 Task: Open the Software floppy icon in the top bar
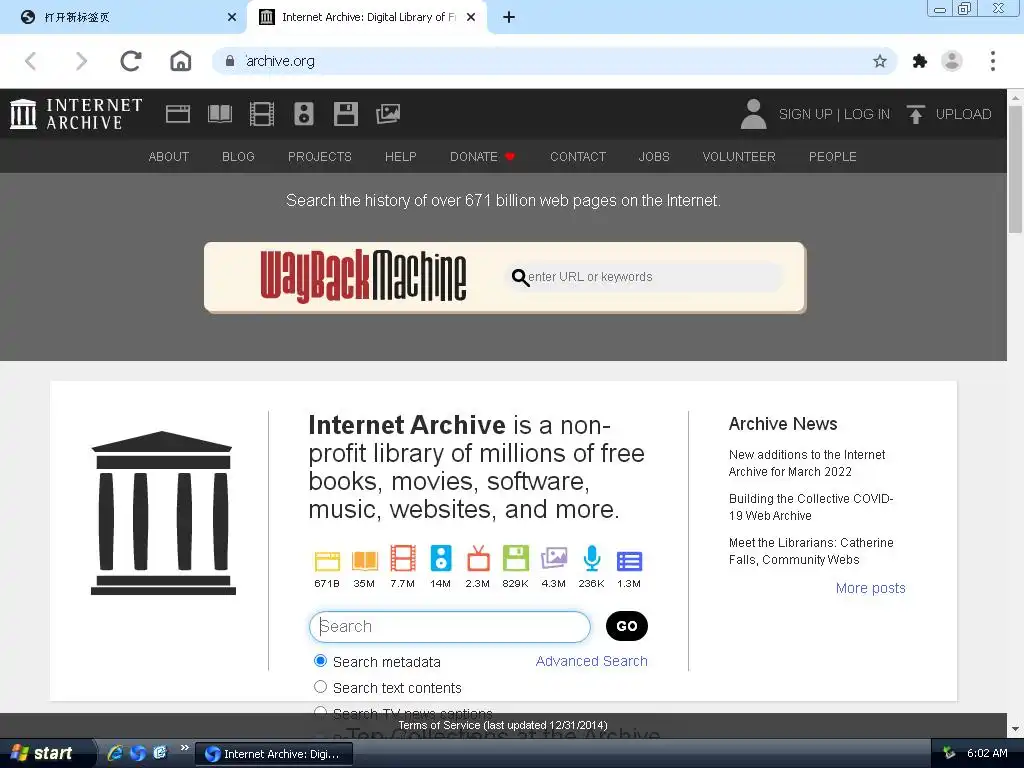click(345, 114)
